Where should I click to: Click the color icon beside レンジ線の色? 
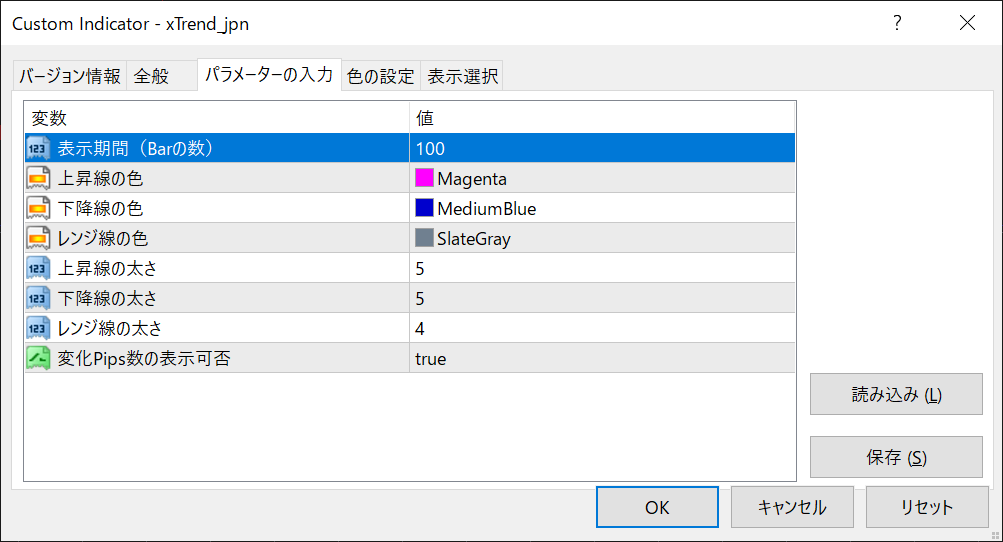point(39,239)
